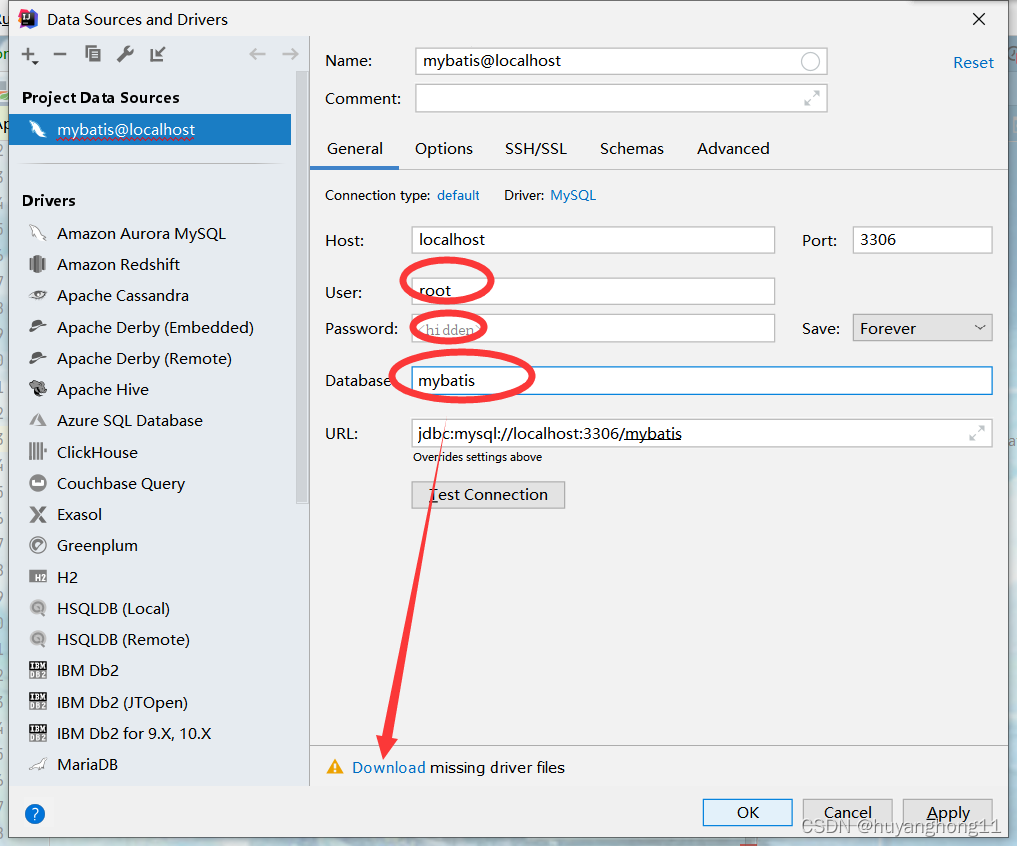Click the Cancel button
1017x846 pixels.
tap(848, 812)
